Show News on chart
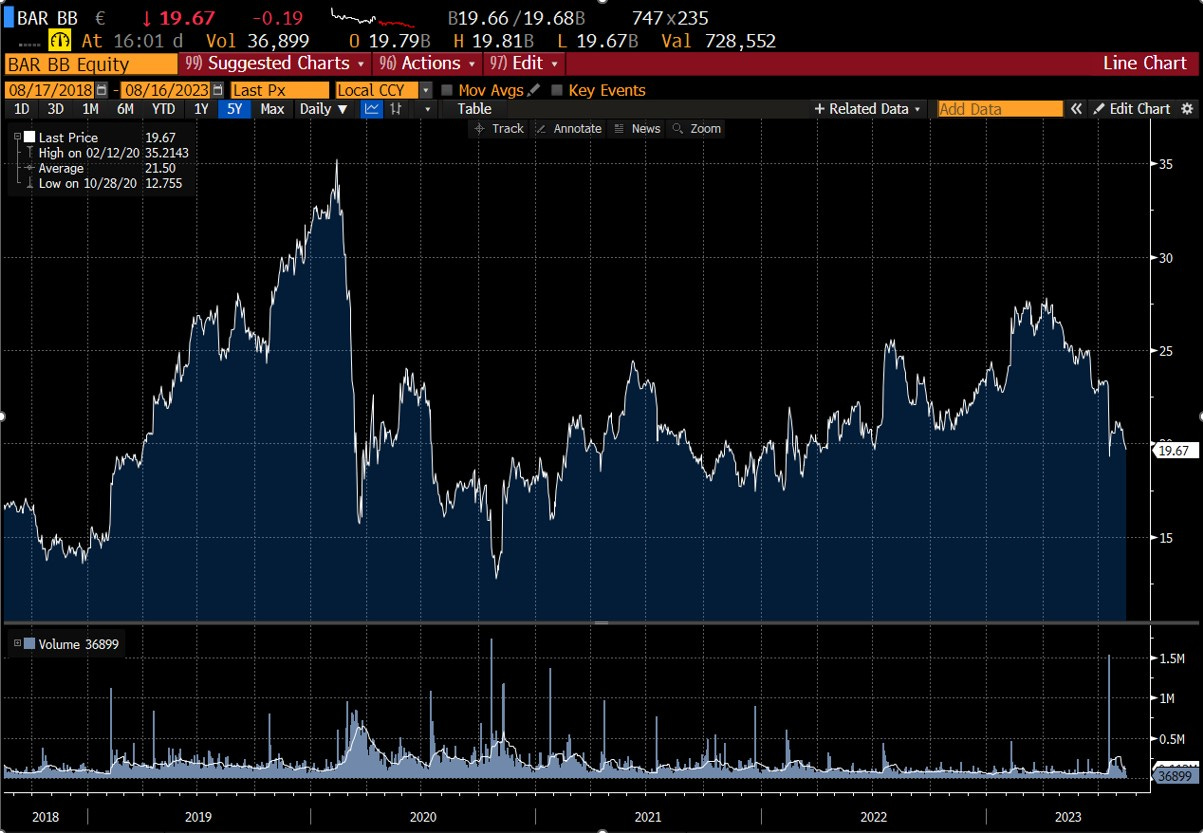 click(x=637, y=128)
